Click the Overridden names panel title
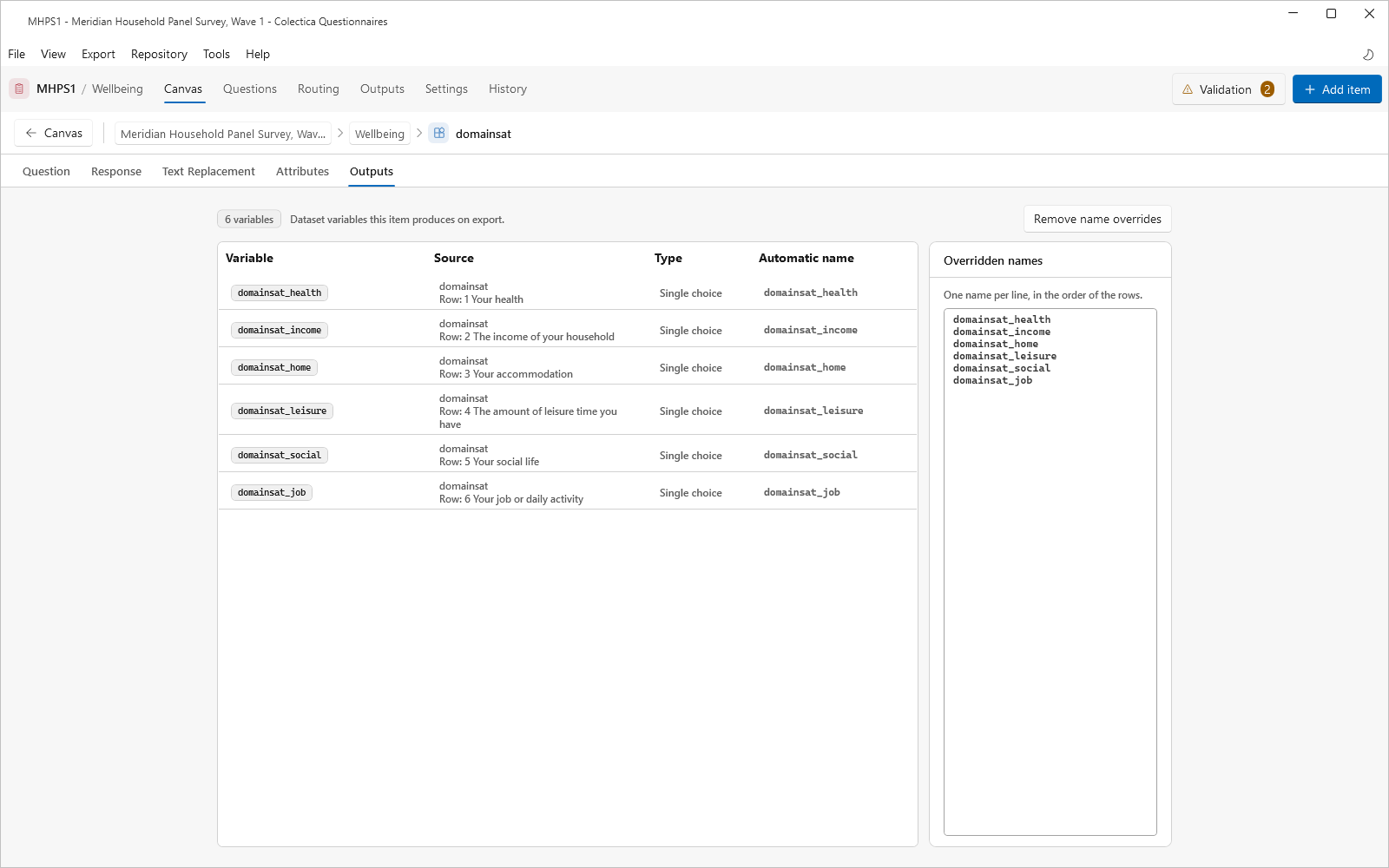Image resolution: width=1389 pixels, height=868 pixels. pyautogui.click(x=993, y=260)
